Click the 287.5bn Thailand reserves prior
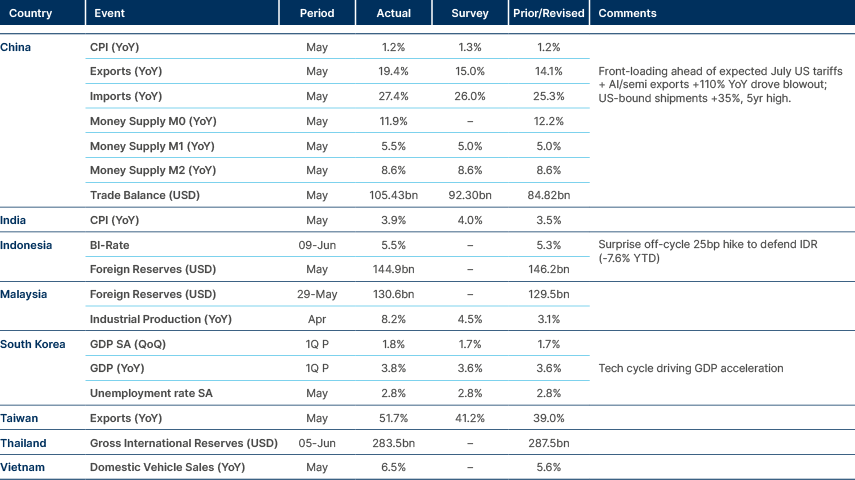Viewport: 855px width, 480px height. 549,443
